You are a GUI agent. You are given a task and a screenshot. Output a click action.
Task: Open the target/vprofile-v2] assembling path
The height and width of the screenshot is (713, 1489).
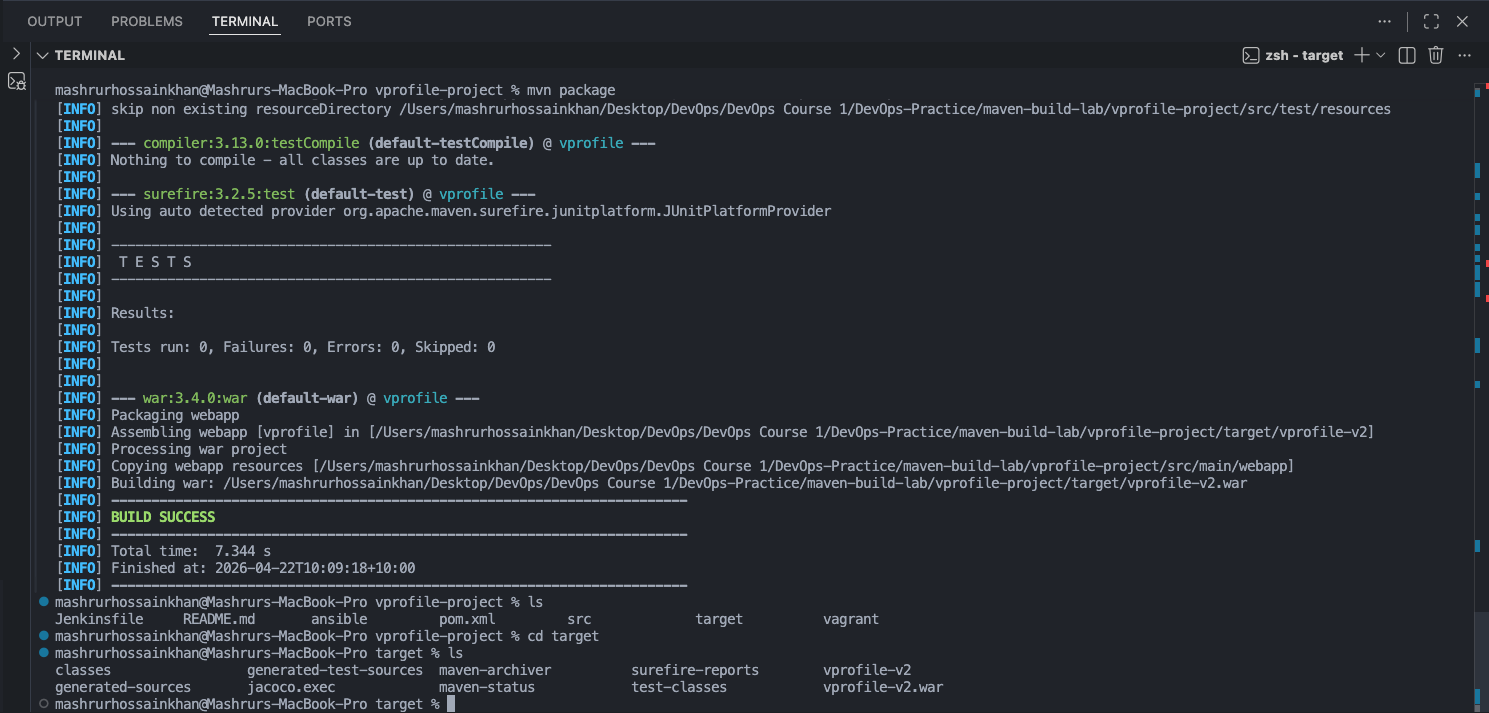(x=870, y=432)
